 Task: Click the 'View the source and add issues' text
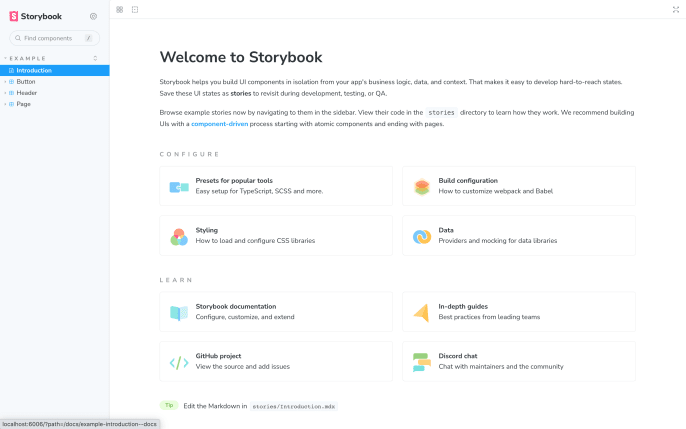click(x=243, y=366)
